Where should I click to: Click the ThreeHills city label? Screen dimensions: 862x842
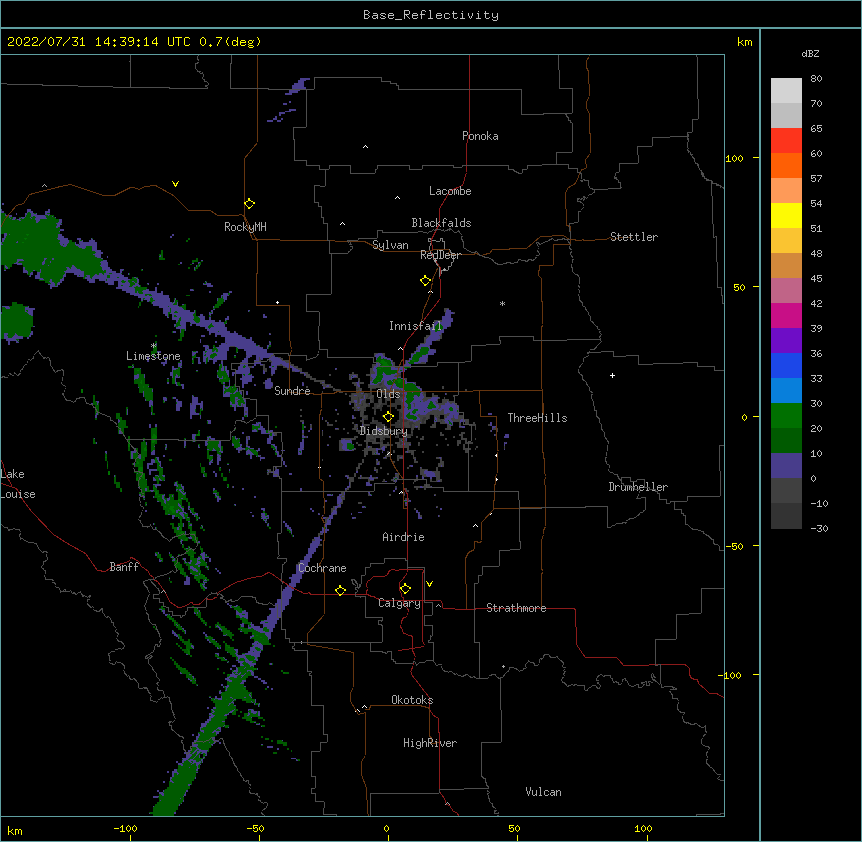coord(537,418)
